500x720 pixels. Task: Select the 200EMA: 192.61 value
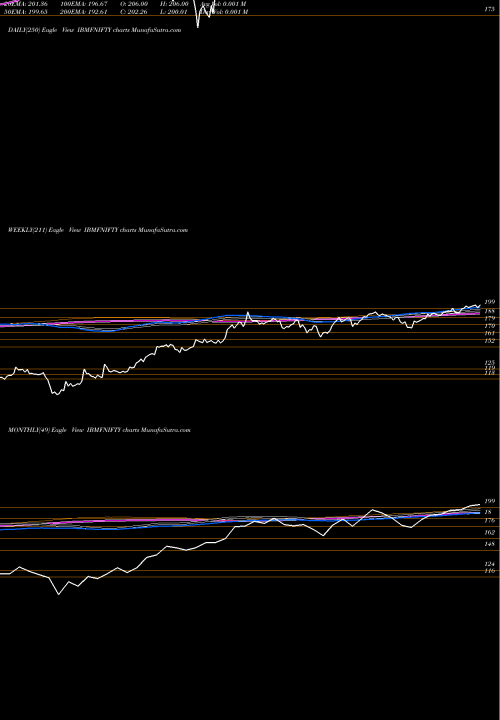tap(84, 11)
